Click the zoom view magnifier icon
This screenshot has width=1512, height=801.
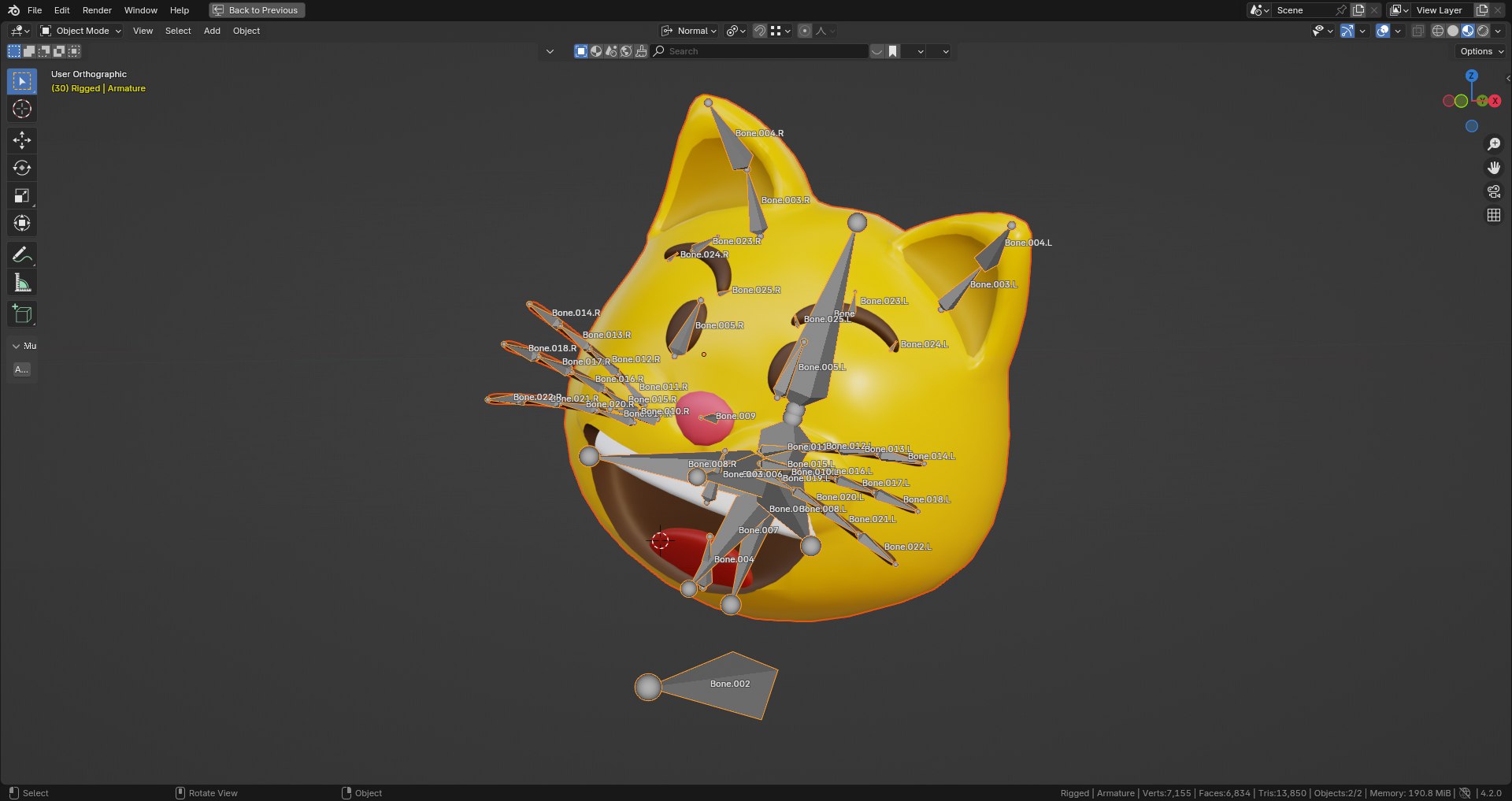(x=1493, y=144)
